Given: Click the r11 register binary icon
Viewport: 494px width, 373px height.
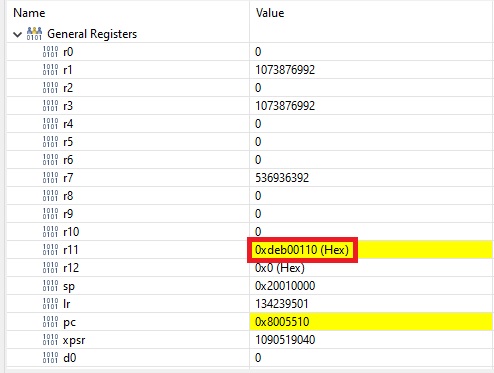Looking at the screenshot, I should [50, 250].
